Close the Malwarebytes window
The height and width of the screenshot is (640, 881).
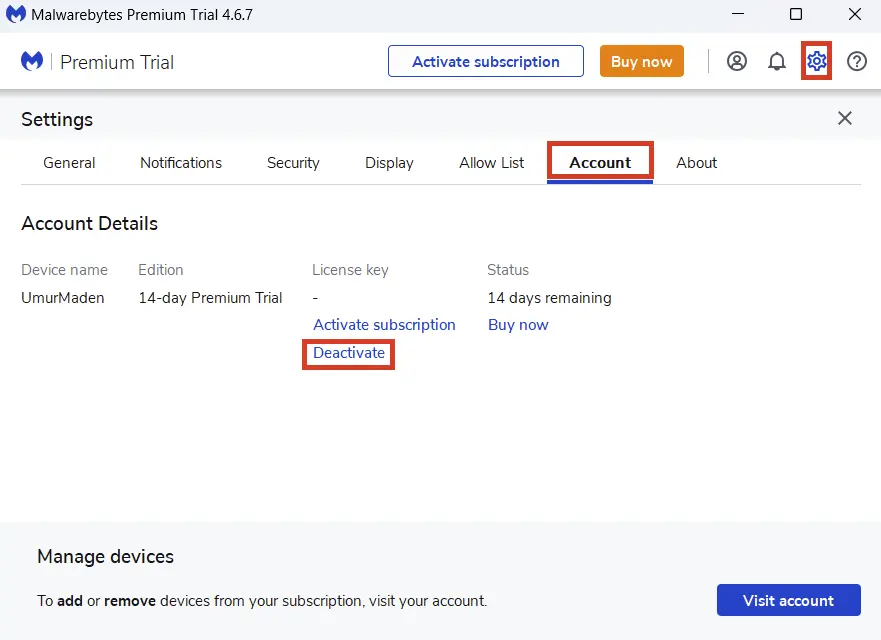pyautogui.click(x=855, y=14)
